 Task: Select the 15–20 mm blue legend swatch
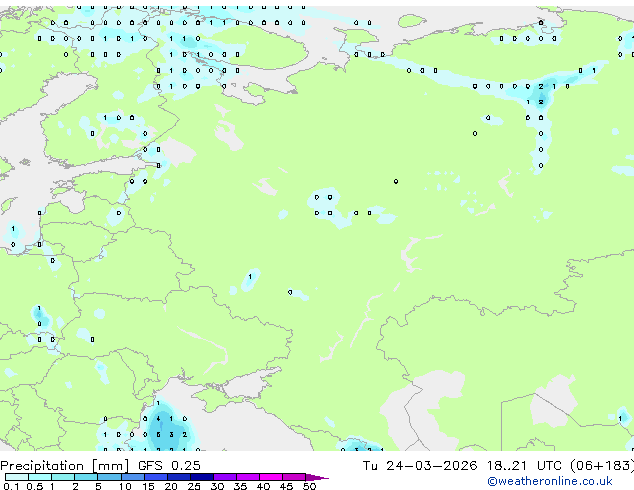point(155,477)
